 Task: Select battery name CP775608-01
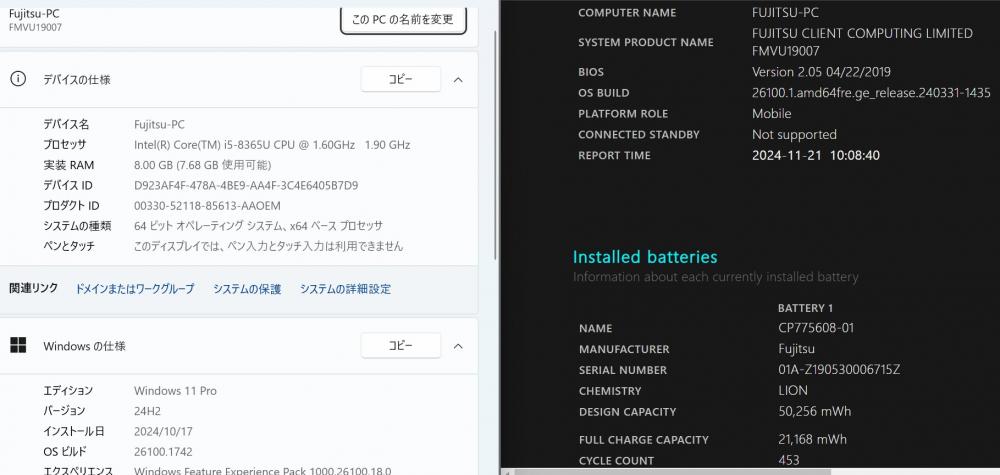click(x=816, y=328)
